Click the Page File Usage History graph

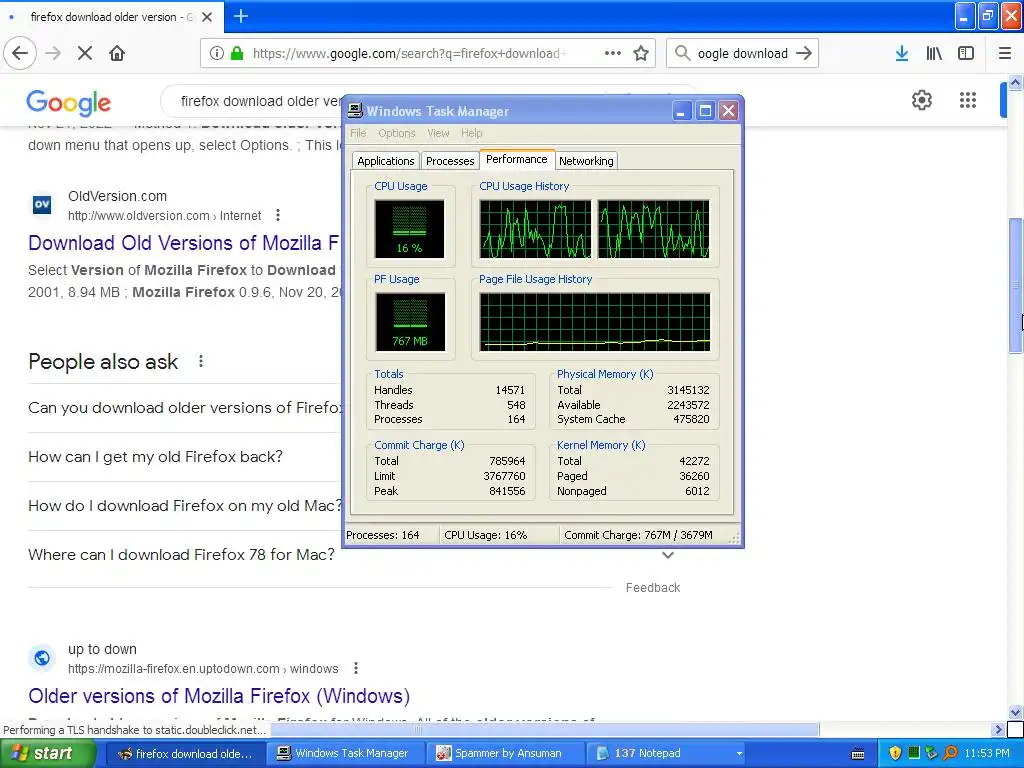594,322
